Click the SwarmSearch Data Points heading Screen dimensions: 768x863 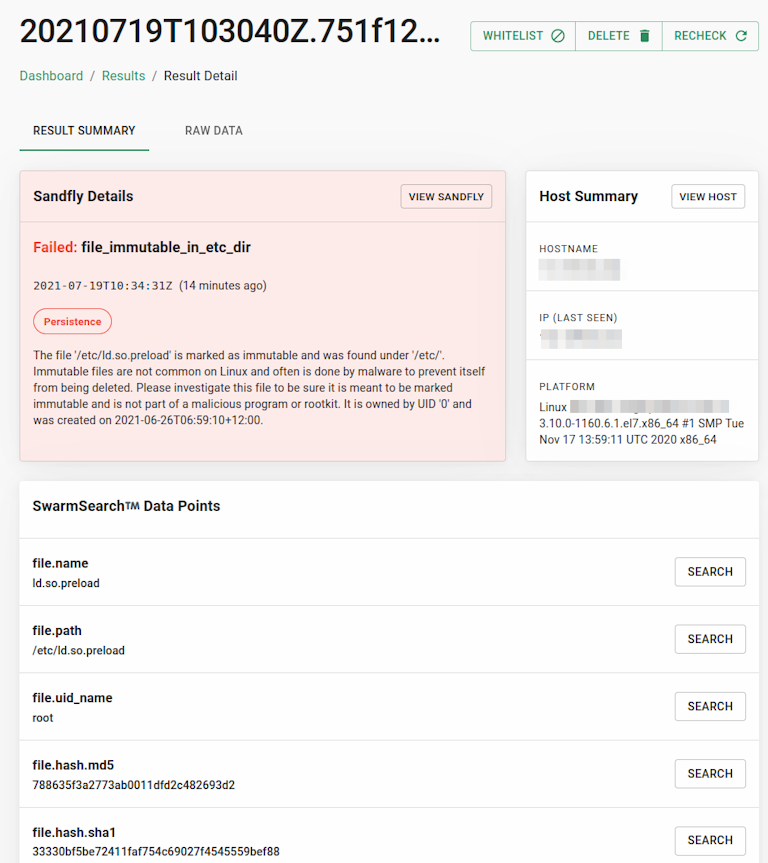coord(126,506)
